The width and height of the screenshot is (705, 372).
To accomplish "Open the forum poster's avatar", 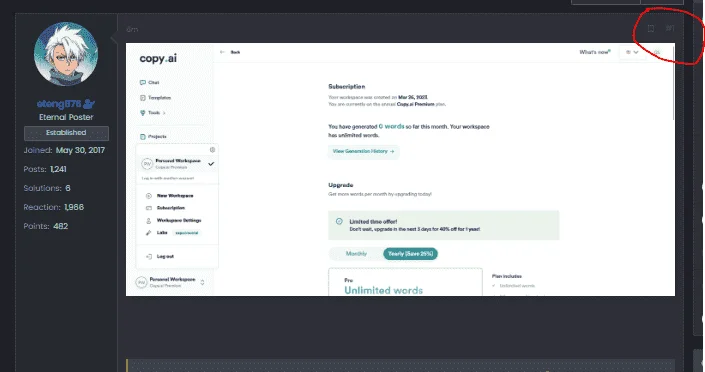I will pyautogui.click(x=66, y=54).
